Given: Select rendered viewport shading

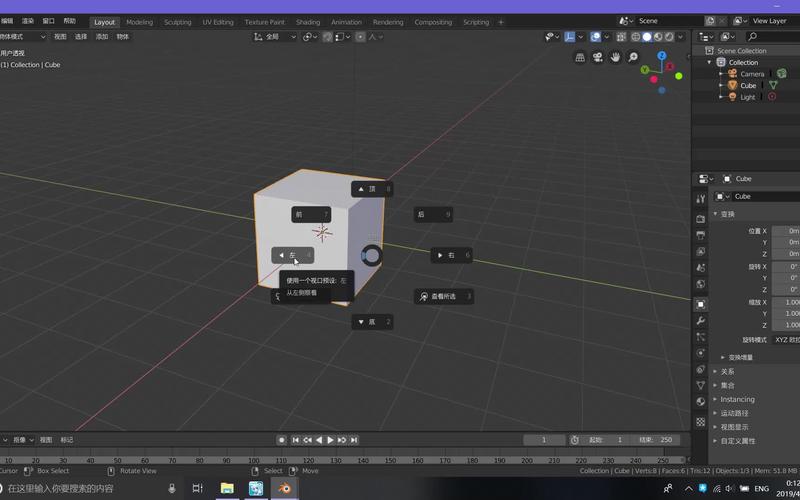Looking at the screenshot, I should (x=669, y=37).
